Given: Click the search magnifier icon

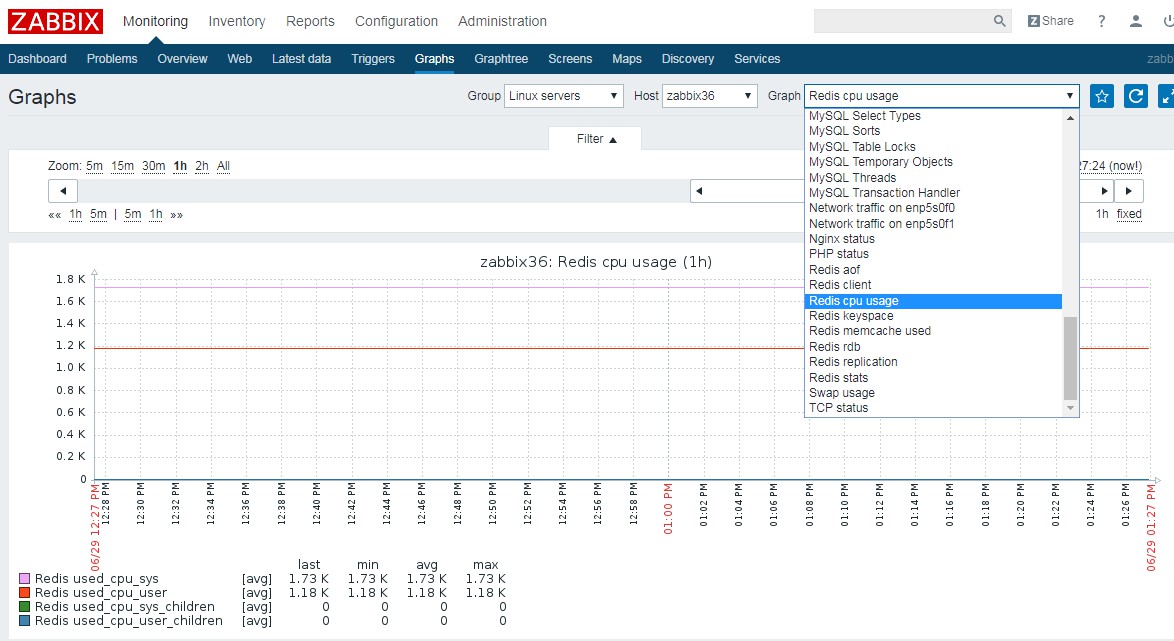Looking at the screenshot, I should 1000,21.
